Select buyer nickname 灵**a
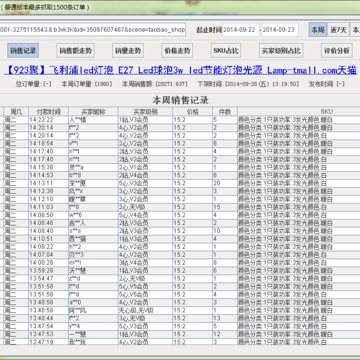The image size is (360, 360). coord(93,167)
